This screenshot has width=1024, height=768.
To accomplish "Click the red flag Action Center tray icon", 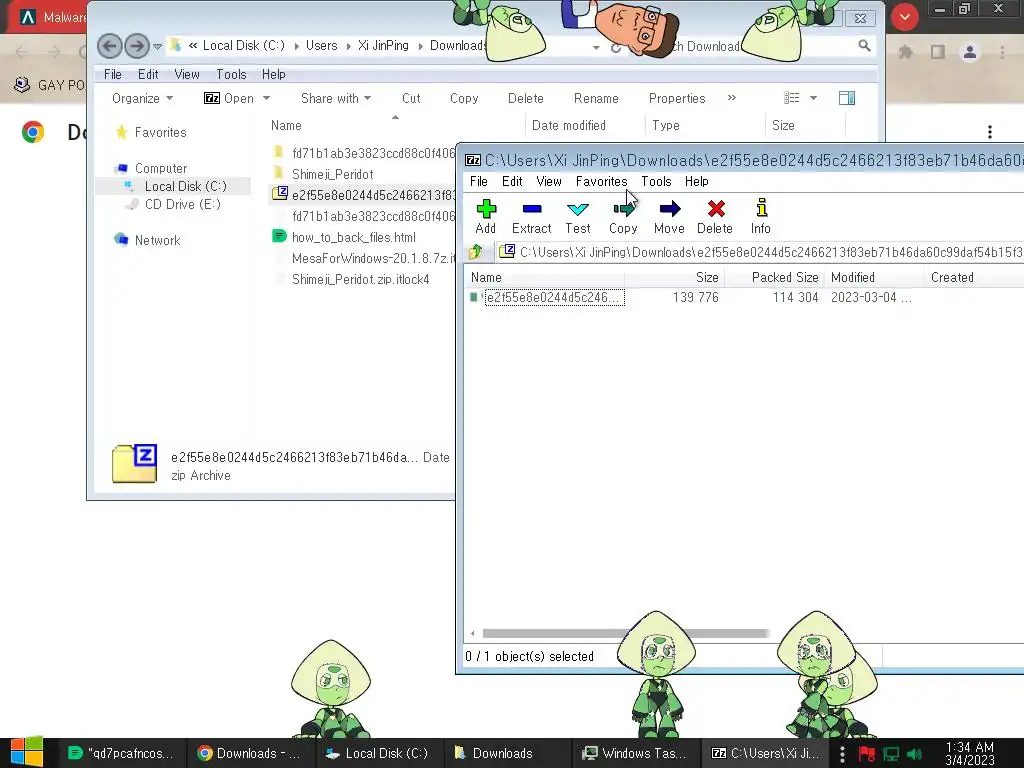I will coord(867,754).
